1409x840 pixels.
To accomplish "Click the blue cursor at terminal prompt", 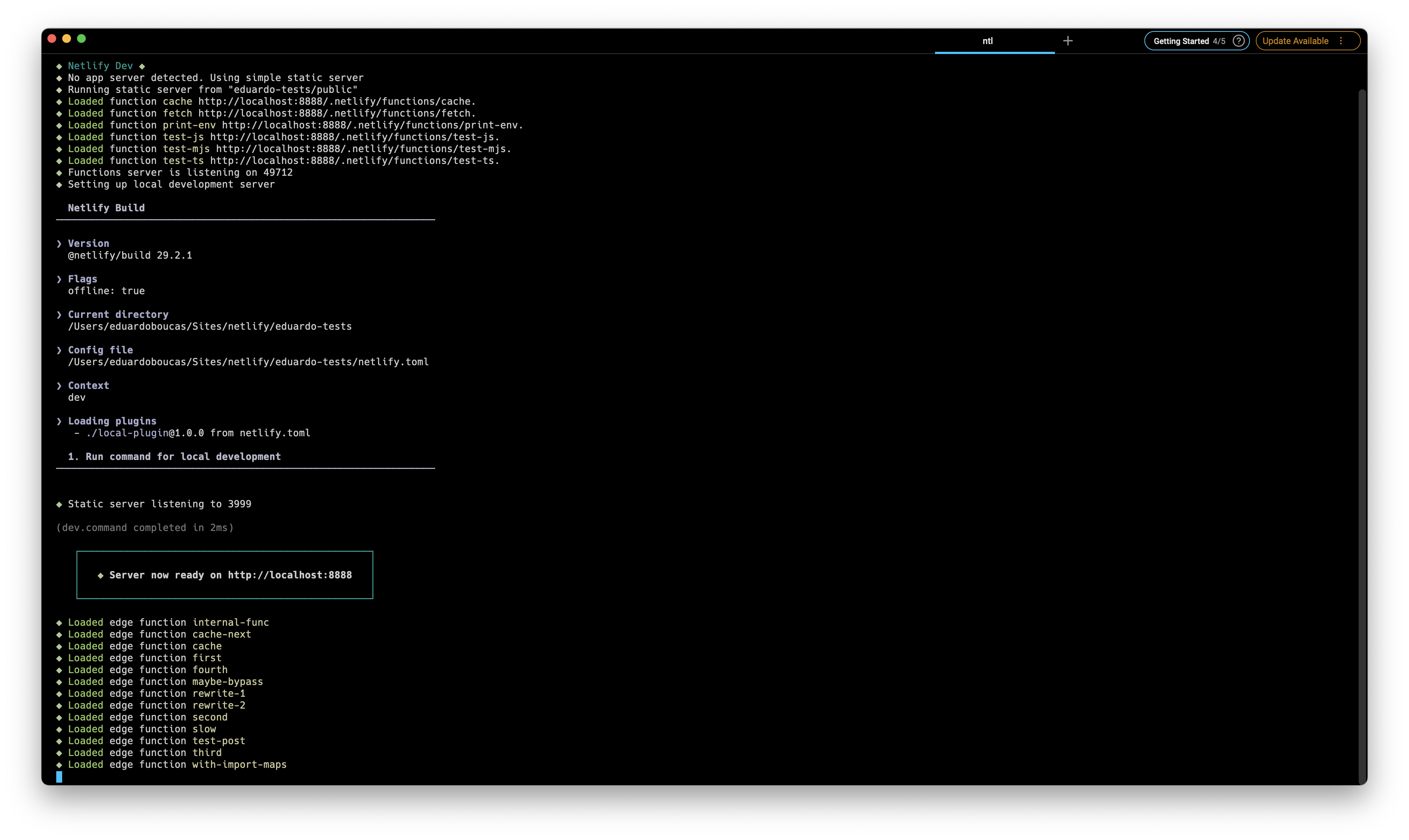I will click(x=60, y=777).
